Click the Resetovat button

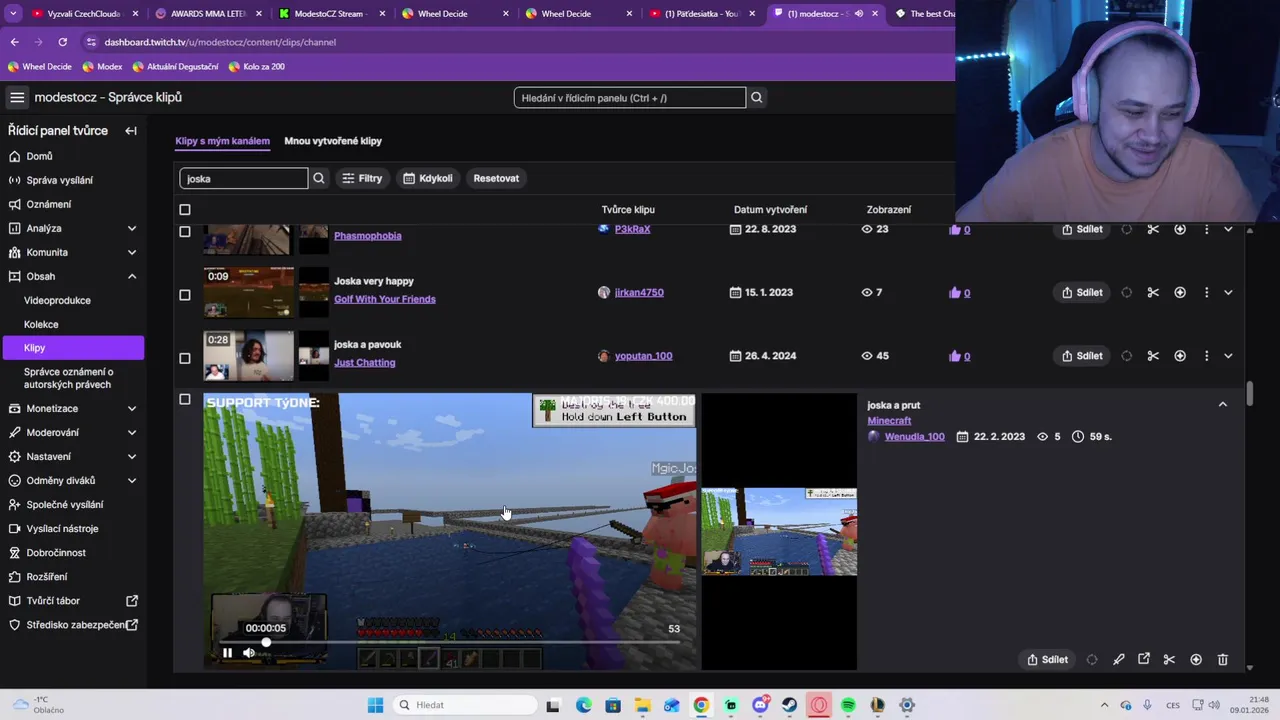pos(496,178)
